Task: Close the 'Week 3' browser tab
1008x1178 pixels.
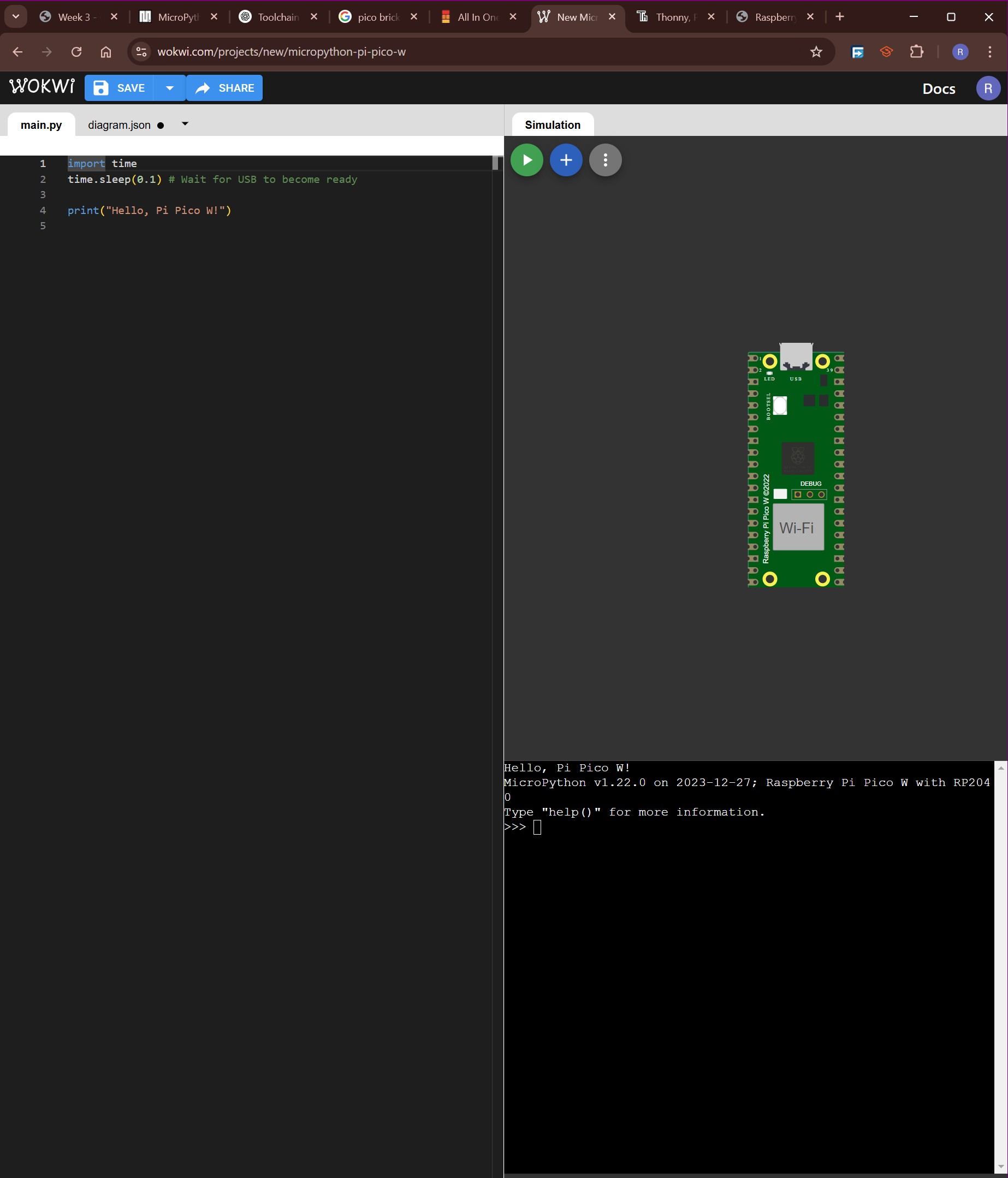Action: 114,16
